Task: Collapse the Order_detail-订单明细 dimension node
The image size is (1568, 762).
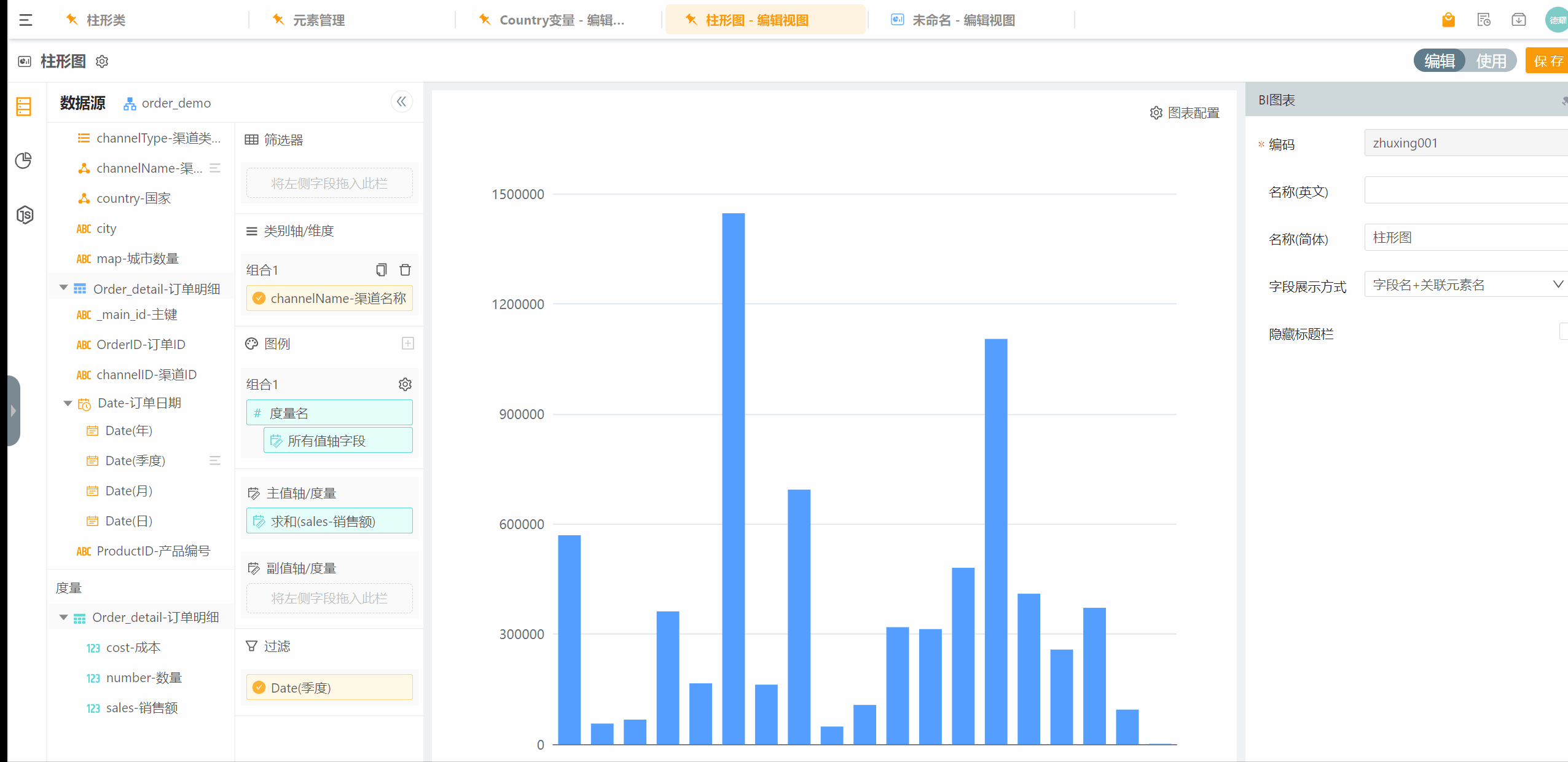Action: click(63, 288)
